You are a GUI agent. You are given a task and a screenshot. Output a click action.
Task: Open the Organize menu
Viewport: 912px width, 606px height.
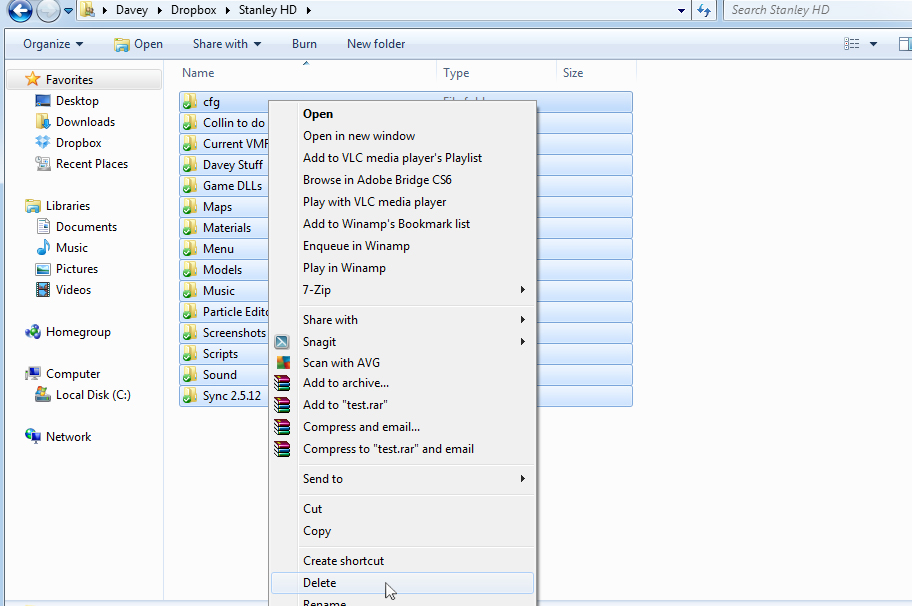[x=53, y=44]
